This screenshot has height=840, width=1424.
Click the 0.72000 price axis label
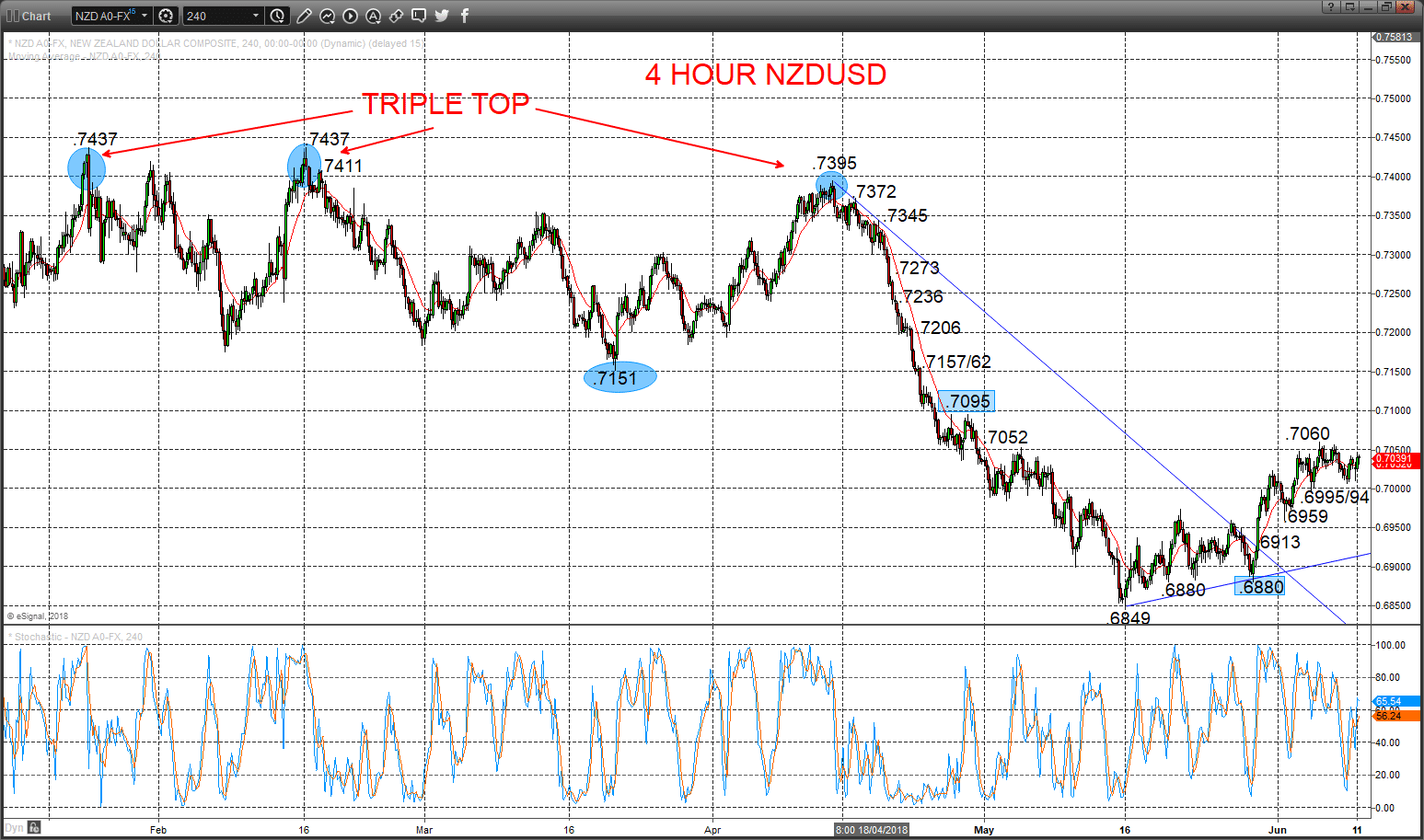1393,332
